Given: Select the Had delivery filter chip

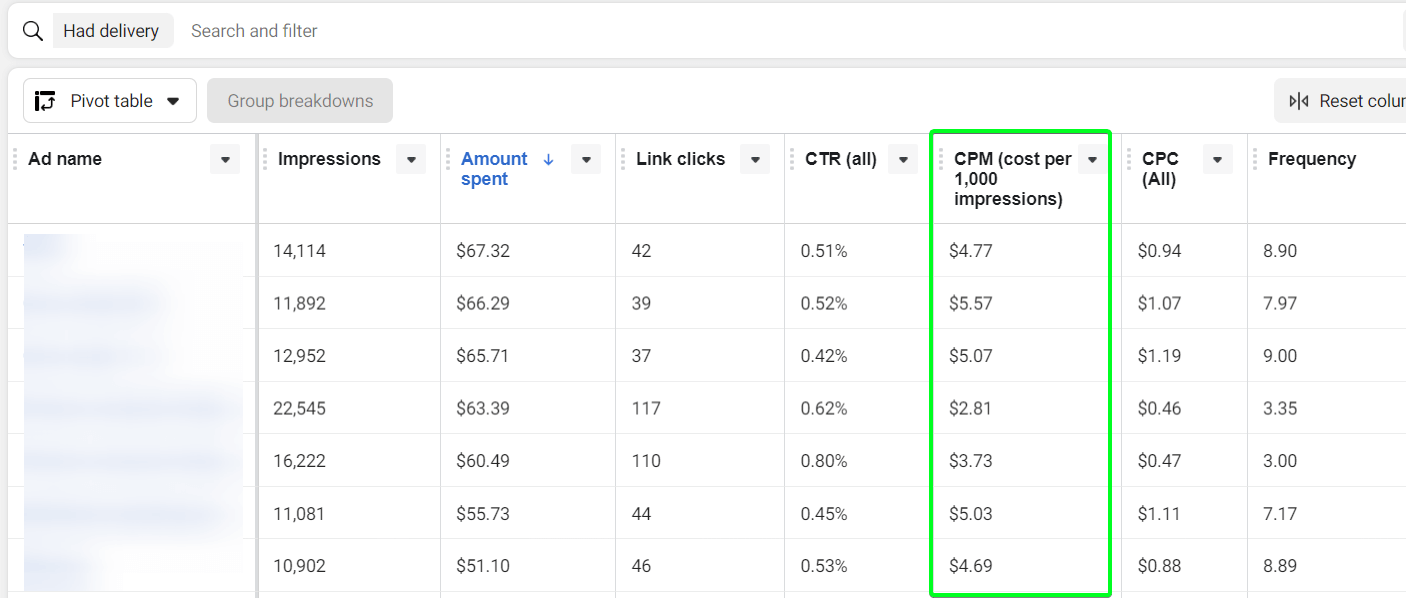Looking at the screenshot, I should point(112,31).
